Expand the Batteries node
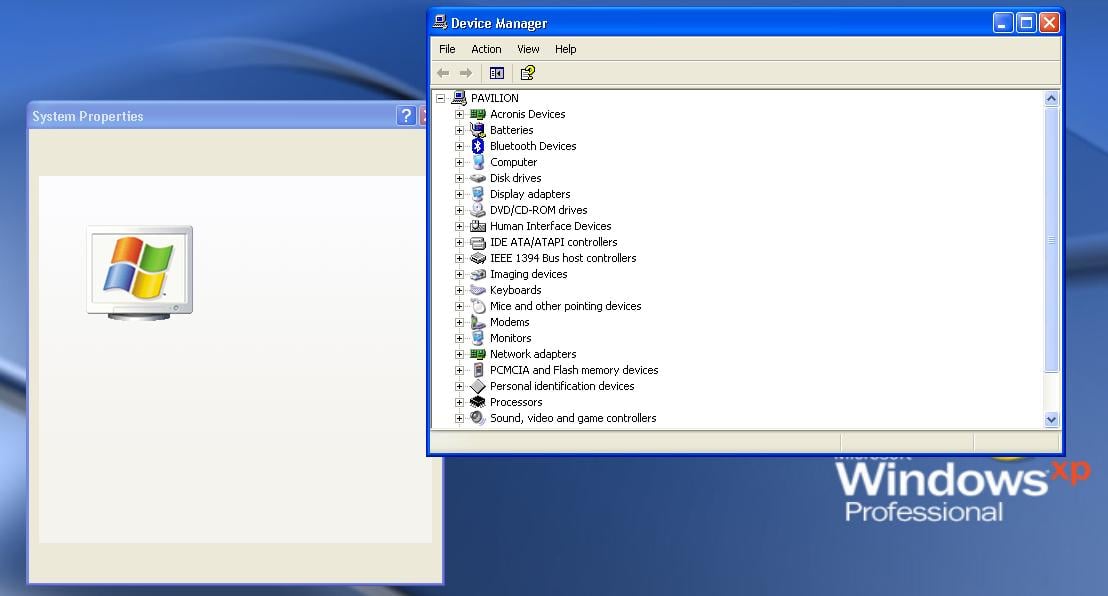 (459, 130)
